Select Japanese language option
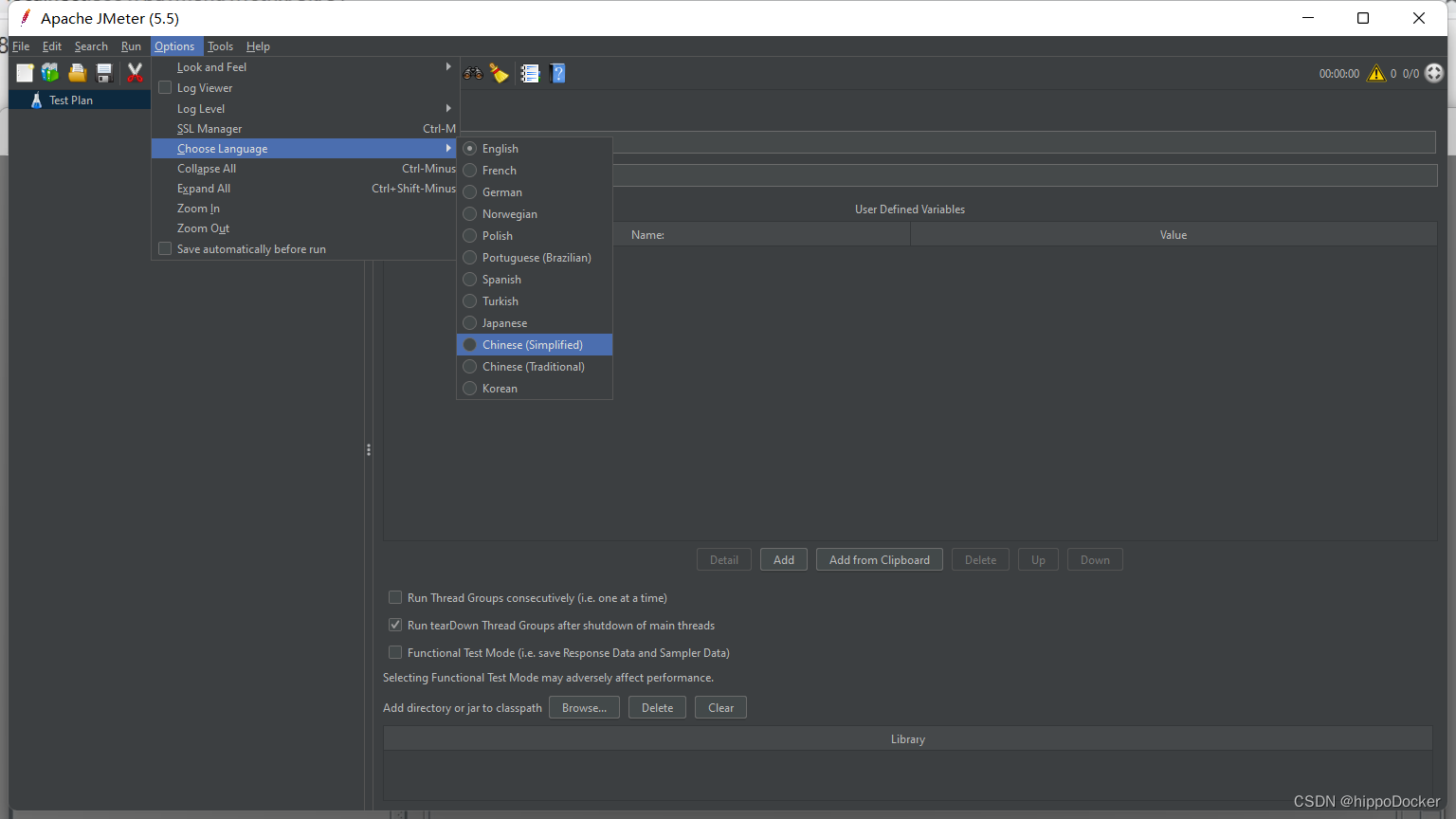The width and height of the screenshot is (1456, 819). pos(535,323)
